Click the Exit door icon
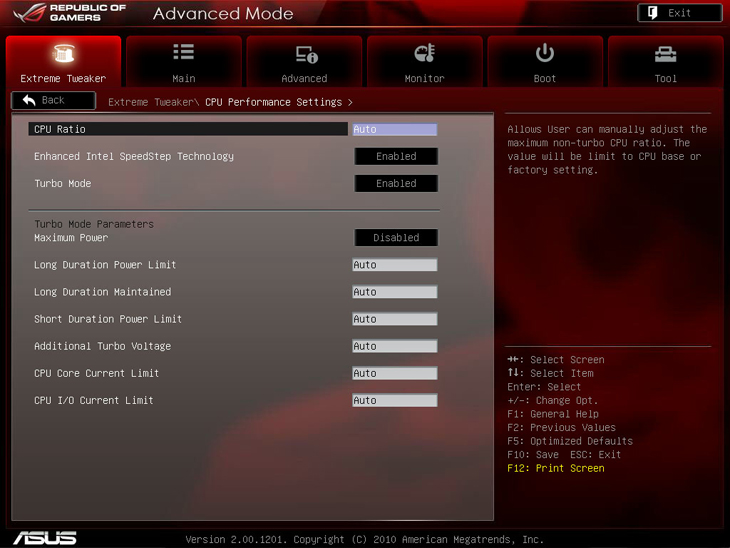The image size is (730, 548). 653,13
